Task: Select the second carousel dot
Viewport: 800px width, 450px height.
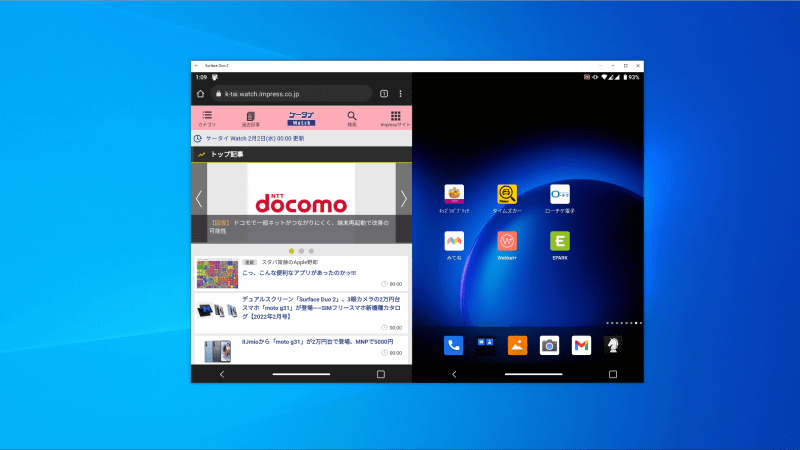Action: click(302, 251)
